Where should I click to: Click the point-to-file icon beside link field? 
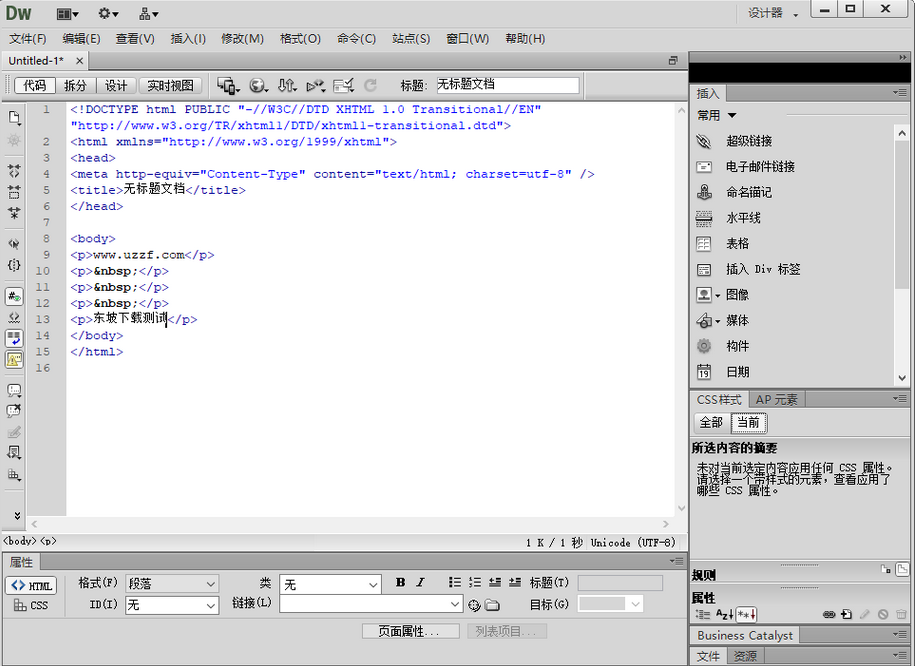(x=474, y=605)
